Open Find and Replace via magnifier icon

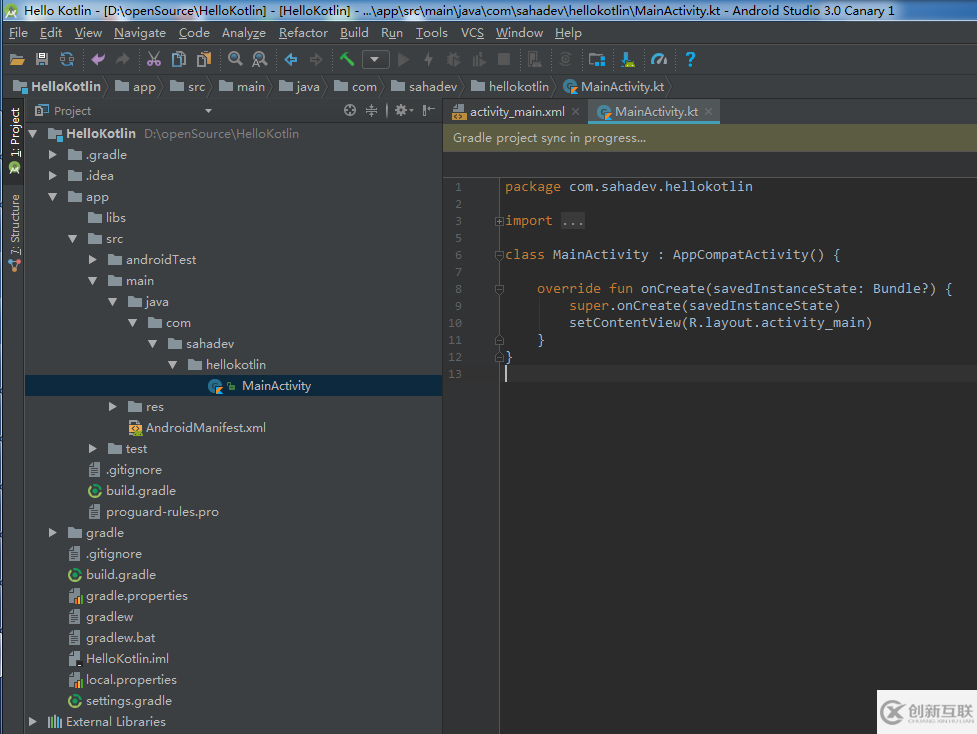(x=260, y=59)
